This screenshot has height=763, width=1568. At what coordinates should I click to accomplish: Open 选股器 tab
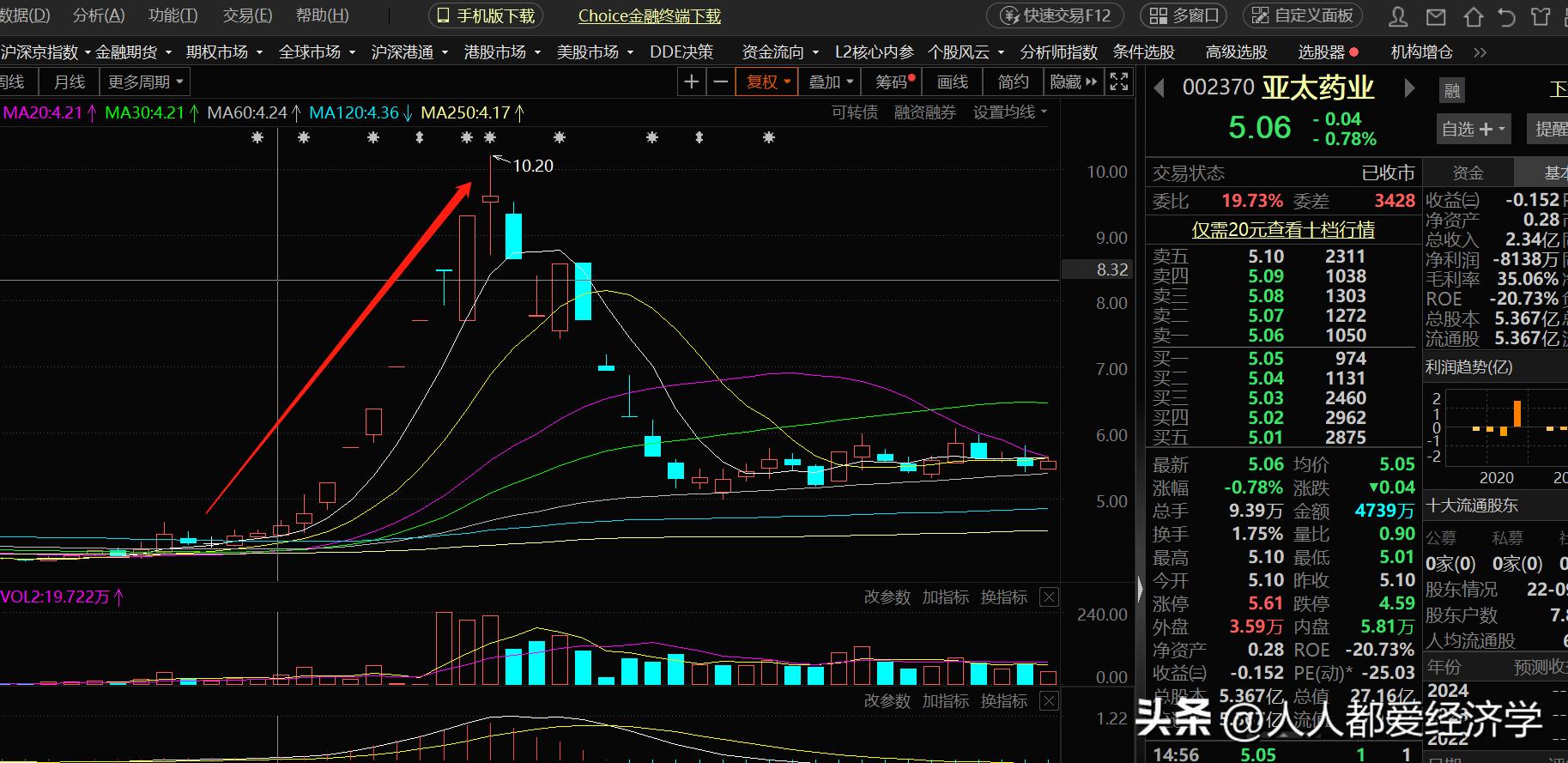(1328, 52)
